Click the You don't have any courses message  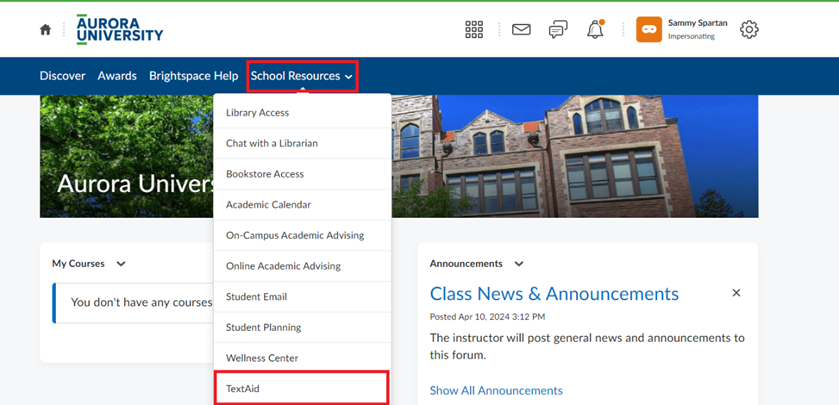click(x=141, y=302)
